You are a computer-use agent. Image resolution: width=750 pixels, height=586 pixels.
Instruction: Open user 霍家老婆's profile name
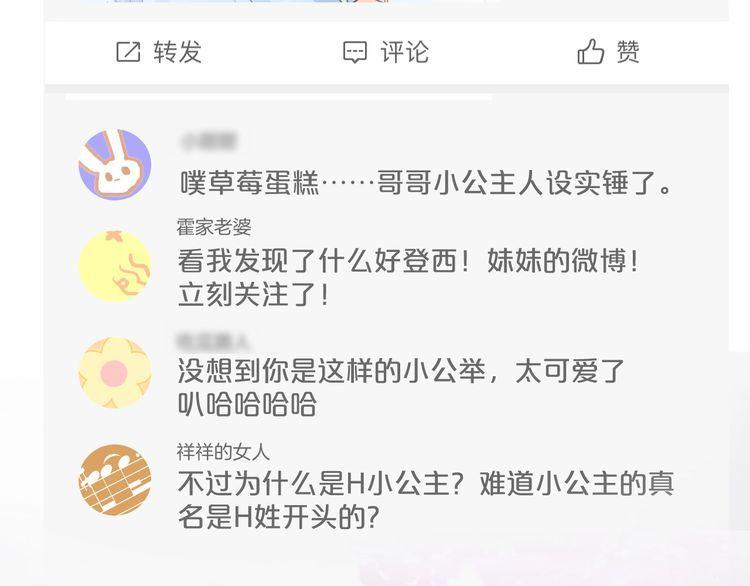[214, 227]
